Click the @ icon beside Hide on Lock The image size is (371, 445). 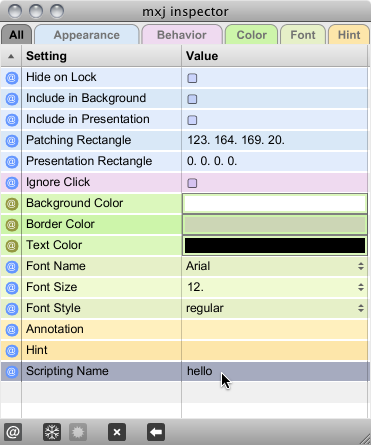pyautogui.click(x=12, y=78)
